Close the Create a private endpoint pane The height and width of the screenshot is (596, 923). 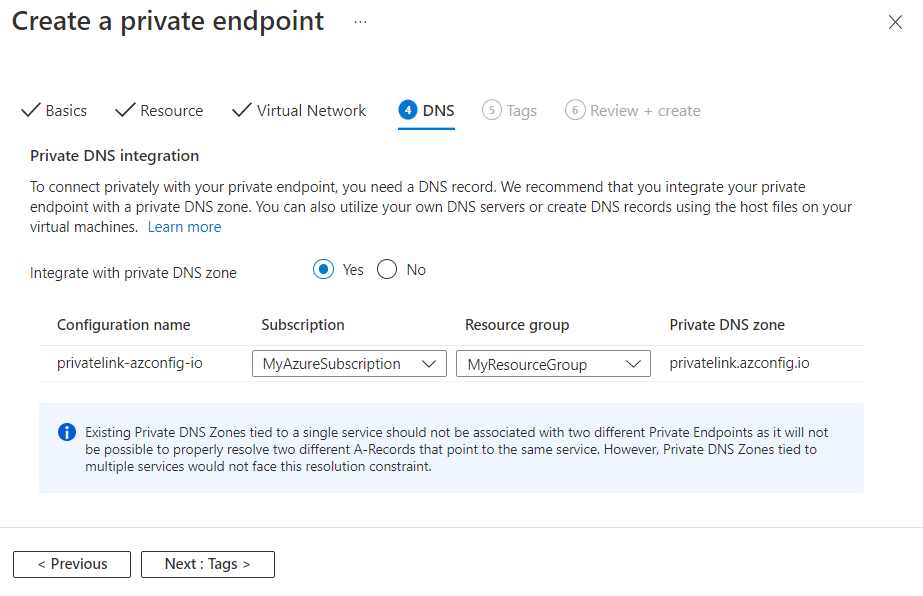coord(895,21)
